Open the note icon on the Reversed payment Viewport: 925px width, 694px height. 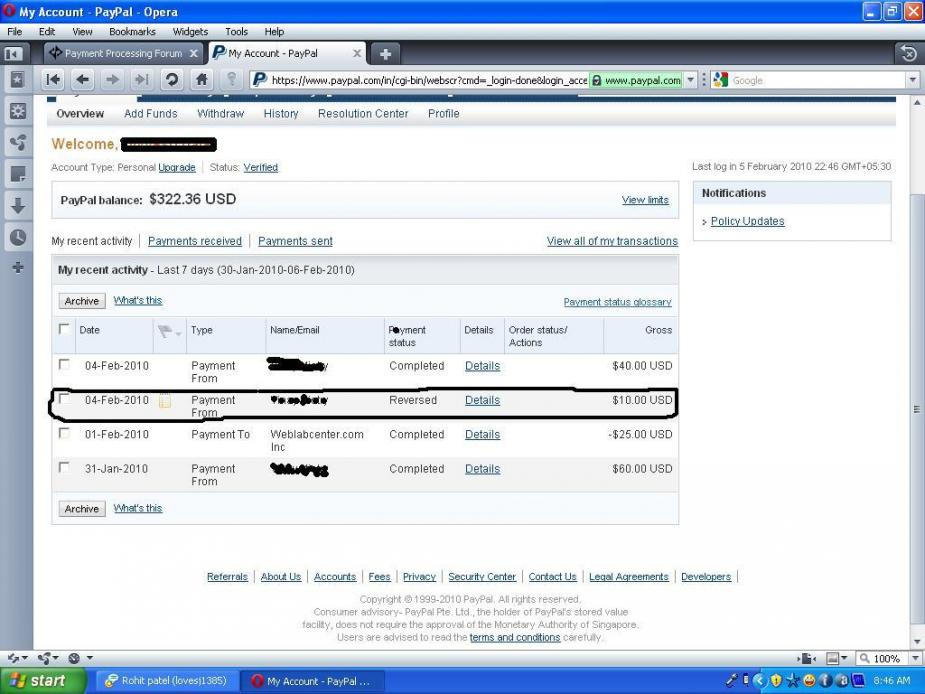(165, 401)
